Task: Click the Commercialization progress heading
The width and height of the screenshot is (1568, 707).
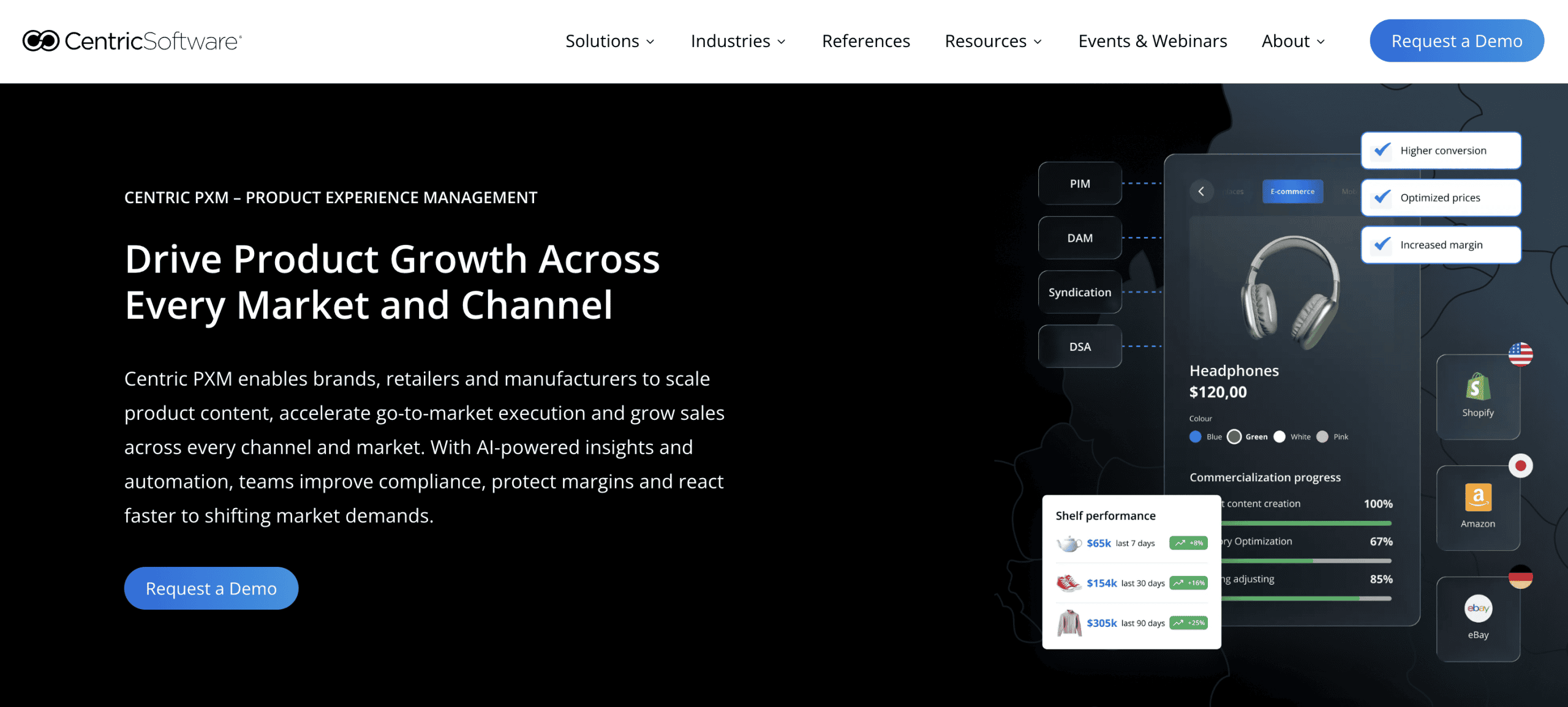Action: 1265,477
